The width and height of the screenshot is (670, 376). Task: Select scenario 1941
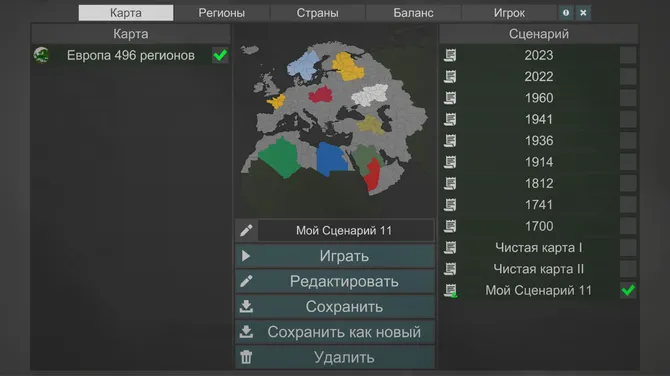coord(539,119)
